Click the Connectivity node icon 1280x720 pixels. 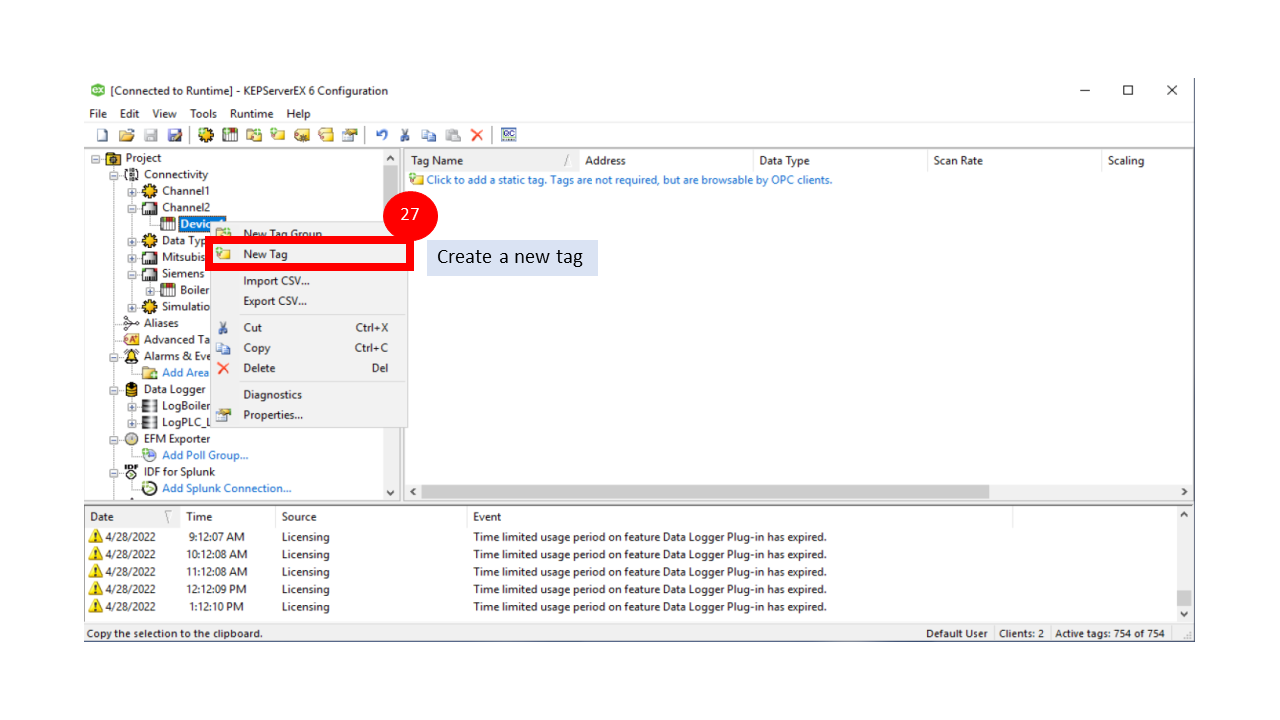tap(132, 174)
